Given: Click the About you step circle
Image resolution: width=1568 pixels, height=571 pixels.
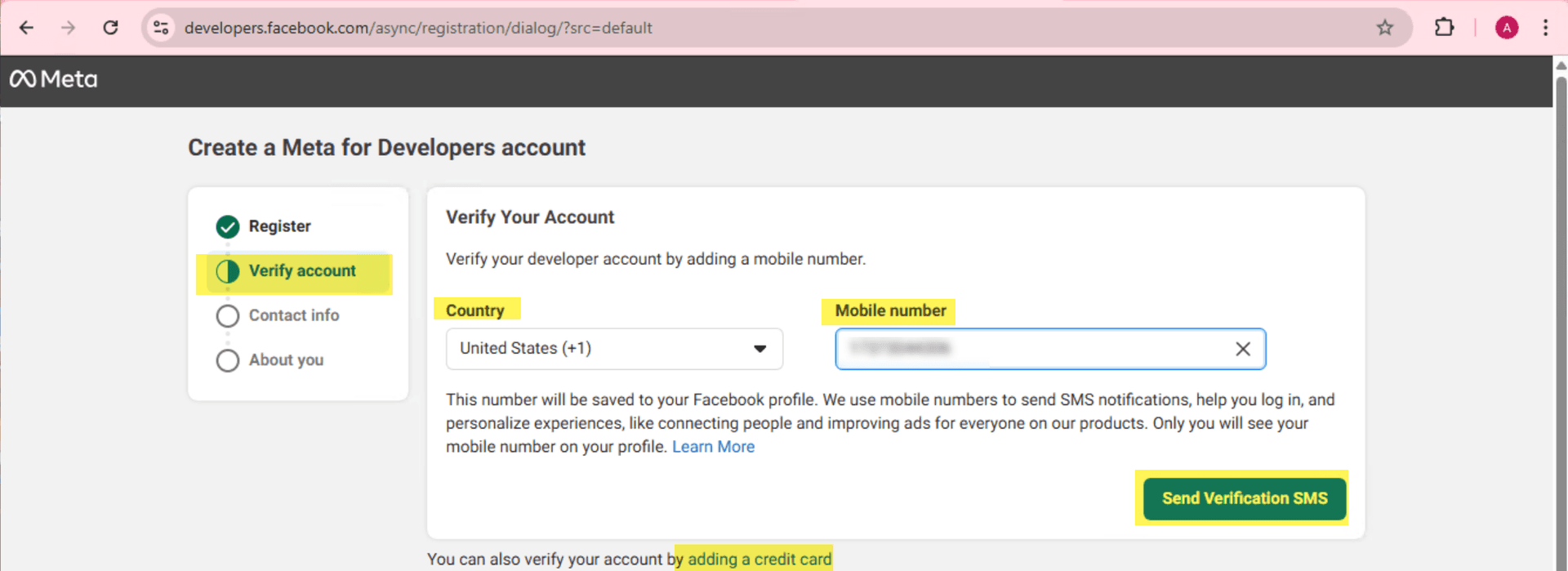Looking at the screenshot, I should click(228, 360).
